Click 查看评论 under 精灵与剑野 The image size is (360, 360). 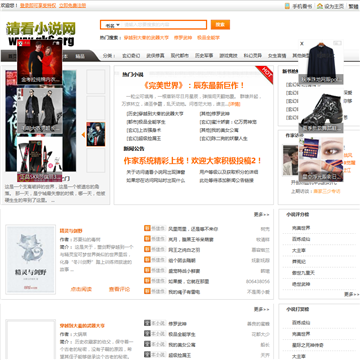119,289
